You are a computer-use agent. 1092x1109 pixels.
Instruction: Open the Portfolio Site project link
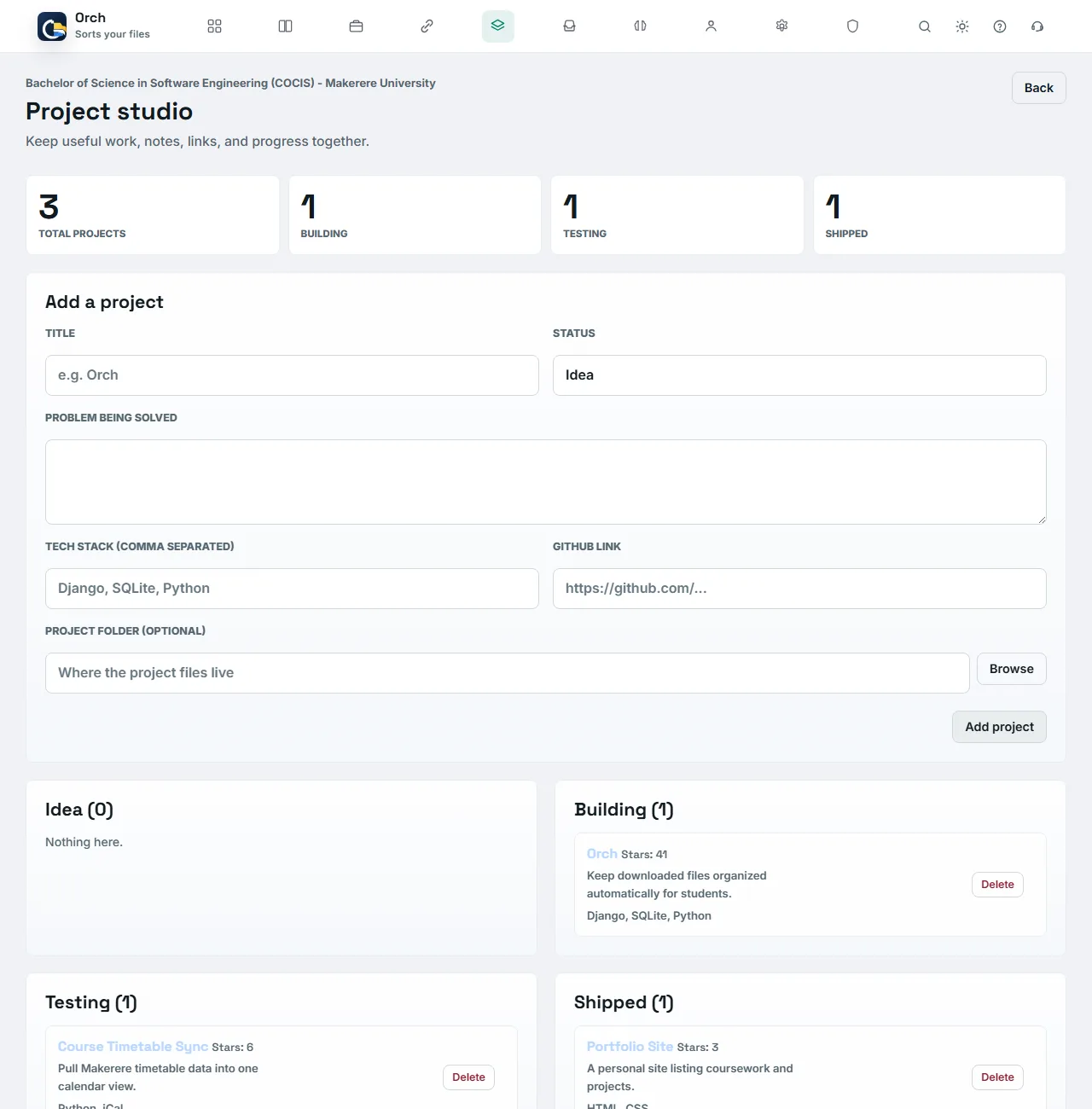pyautogui.click(x=630, y=1047)
